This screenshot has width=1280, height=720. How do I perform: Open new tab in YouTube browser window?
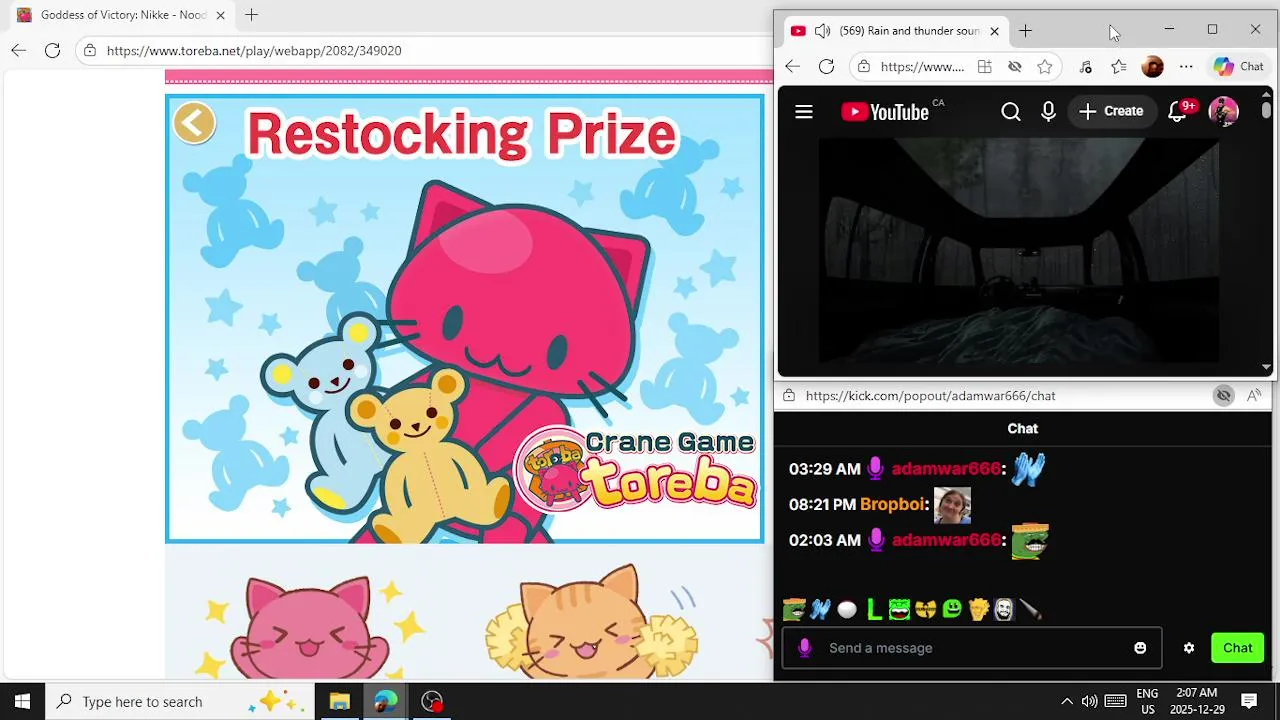(x=1025, y=31)
